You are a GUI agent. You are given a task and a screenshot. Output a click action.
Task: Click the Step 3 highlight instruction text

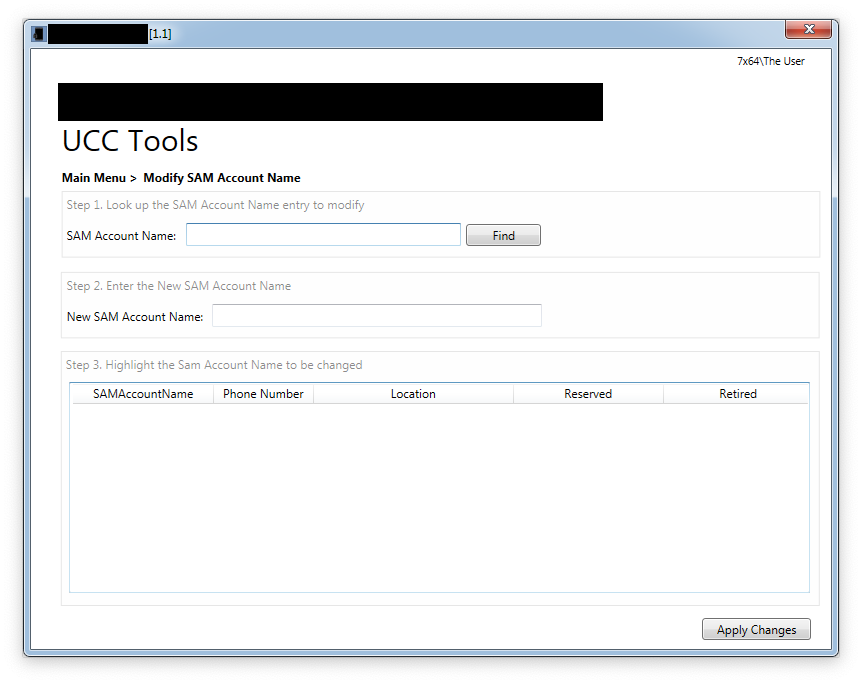[214, 365]
